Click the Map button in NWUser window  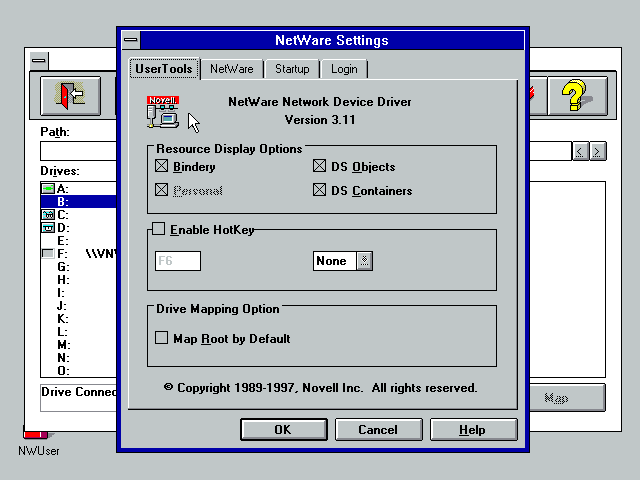[567, 398]
